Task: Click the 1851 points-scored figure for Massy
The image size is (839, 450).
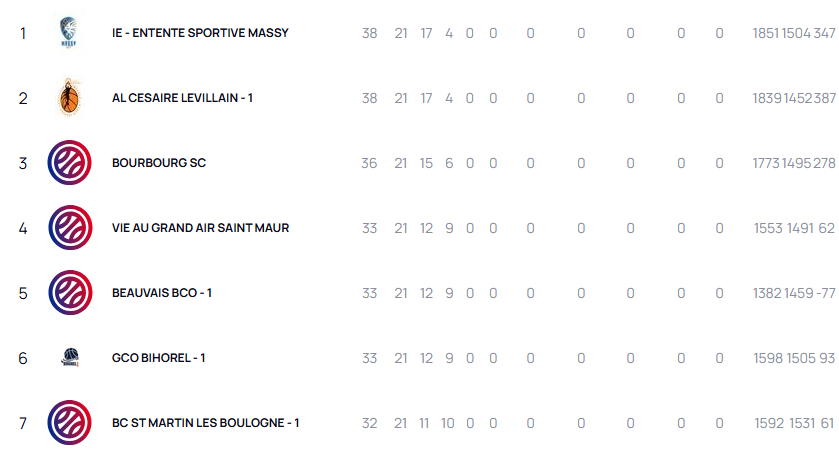Action: coord(765,33)
